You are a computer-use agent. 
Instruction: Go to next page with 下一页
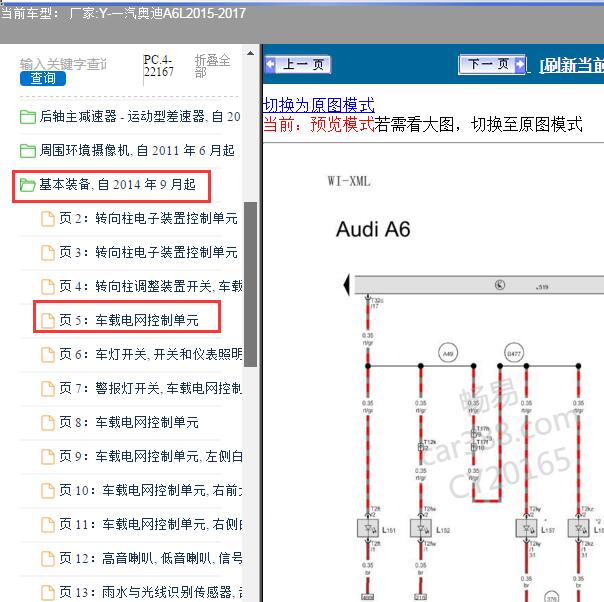(492, 64)
